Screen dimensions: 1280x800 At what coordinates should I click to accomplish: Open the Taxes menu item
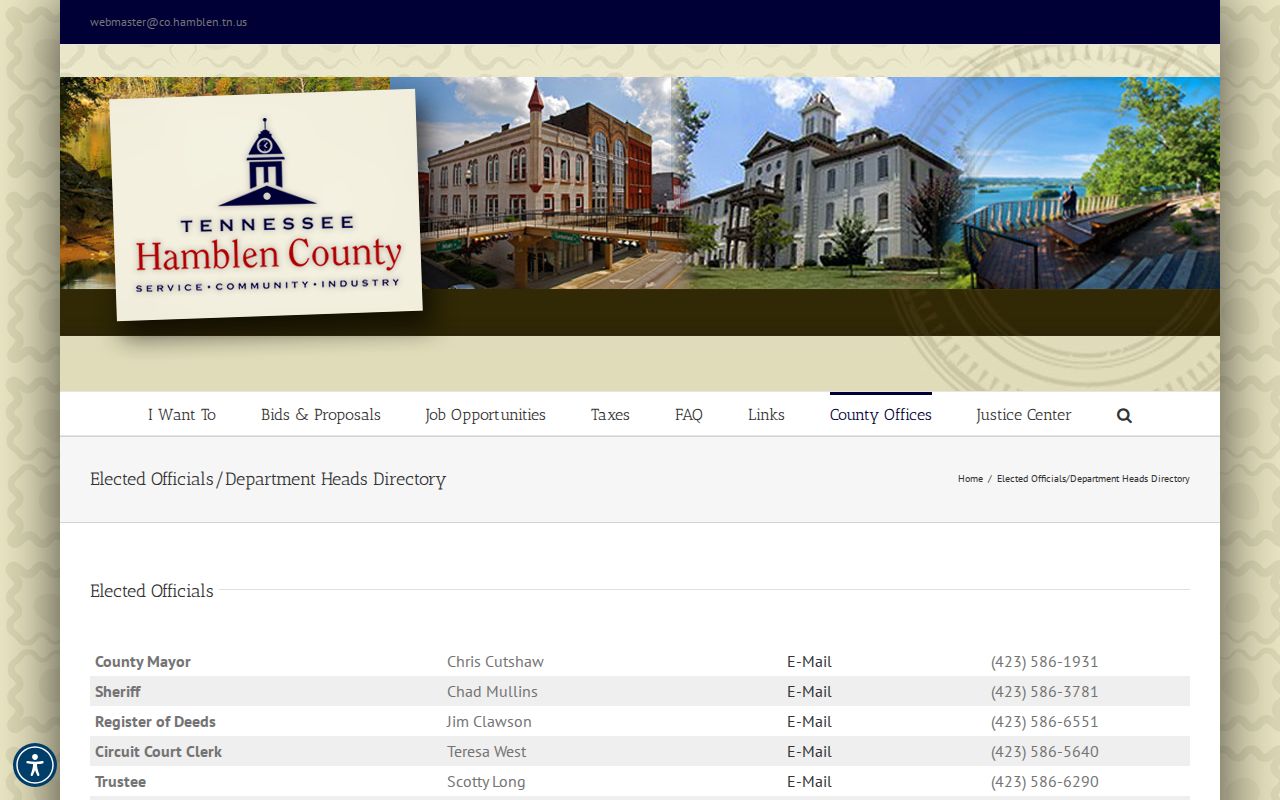(x=610, y=414)
